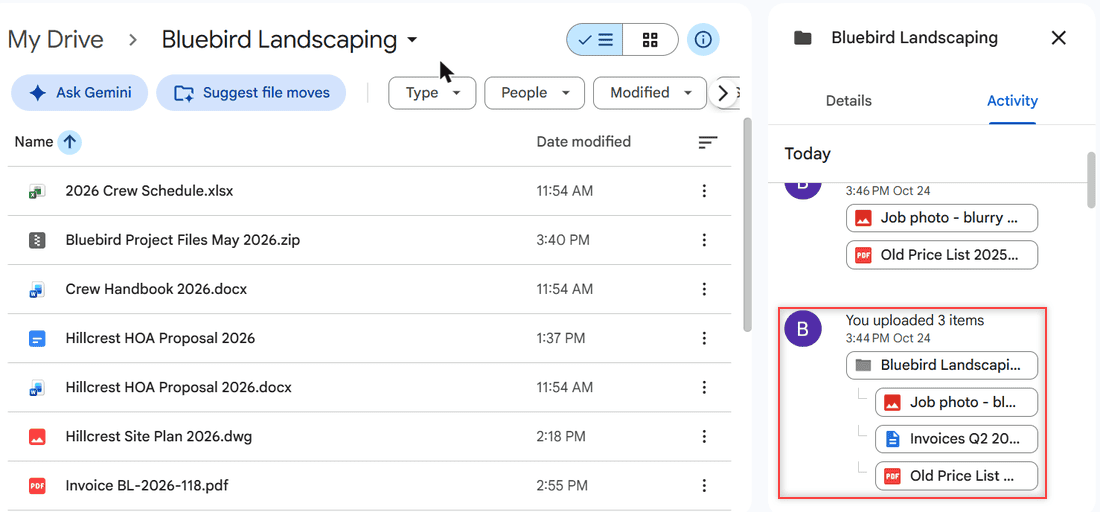This screenshot has height=512, width=1100.
Task: Click Google Docs icon of Hillcrest HOA Proposal 2026
Action: coord(37,339)
